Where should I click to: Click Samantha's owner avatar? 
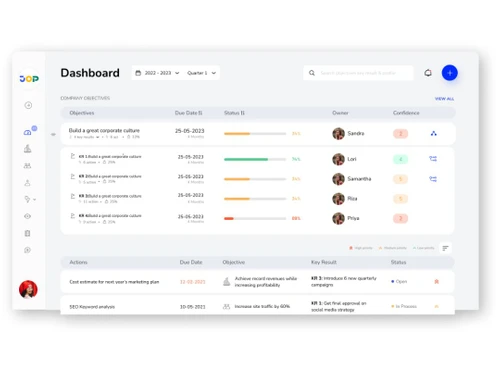[338, 179]
